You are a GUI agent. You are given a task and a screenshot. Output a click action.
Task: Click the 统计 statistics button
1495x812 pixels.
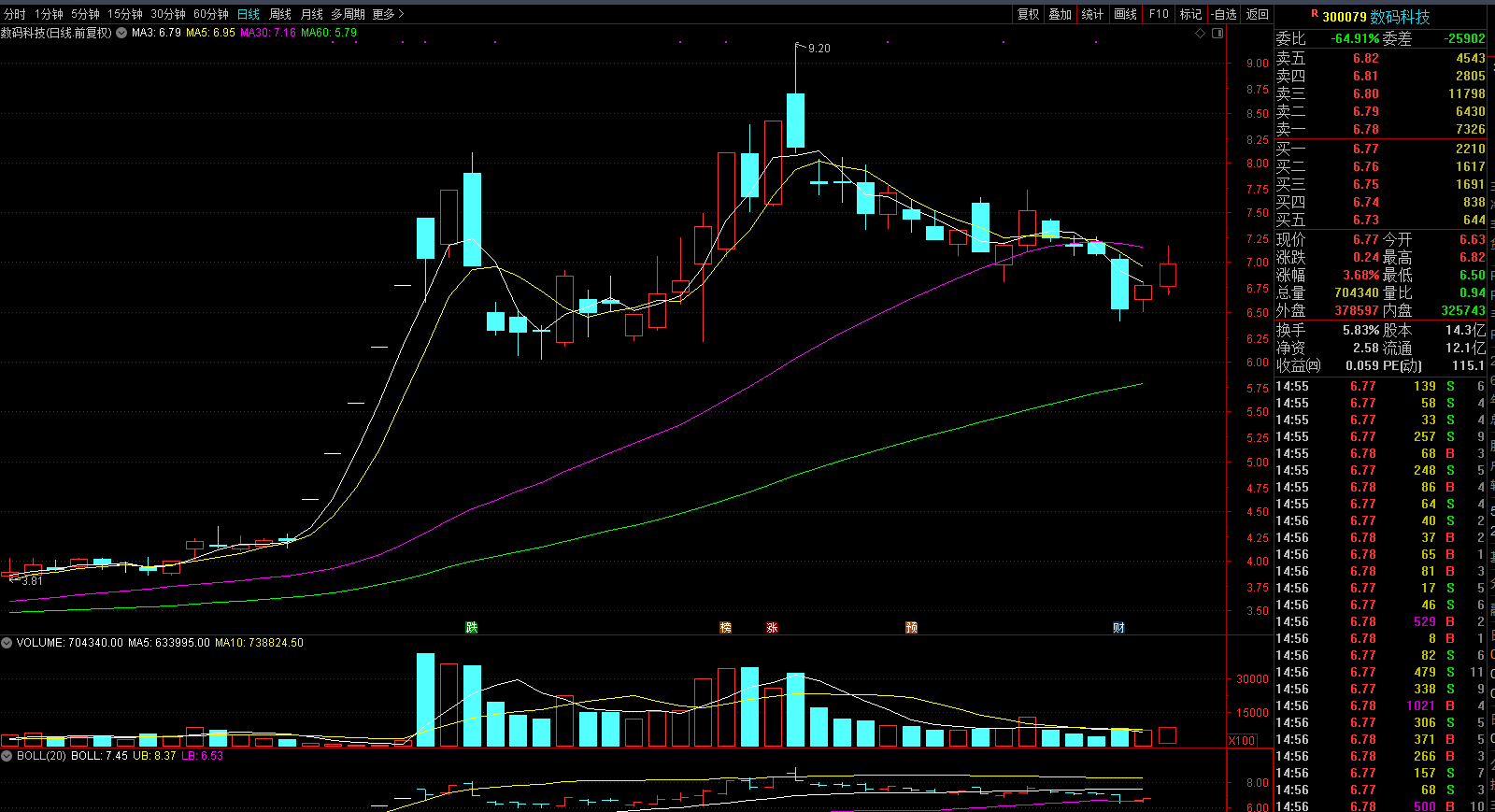click(1092, 14)
